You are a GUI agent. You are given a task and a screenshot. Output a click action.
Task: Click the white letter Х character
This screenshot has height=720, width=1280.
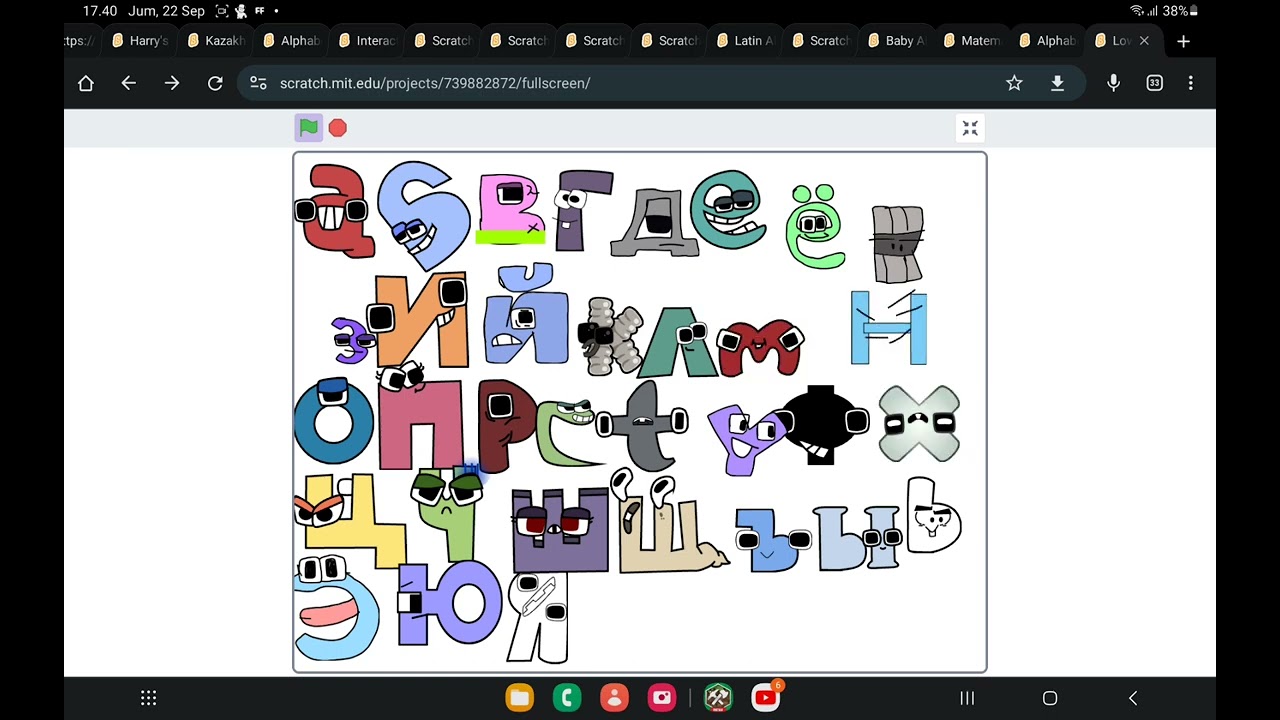(x=919, y=423)
